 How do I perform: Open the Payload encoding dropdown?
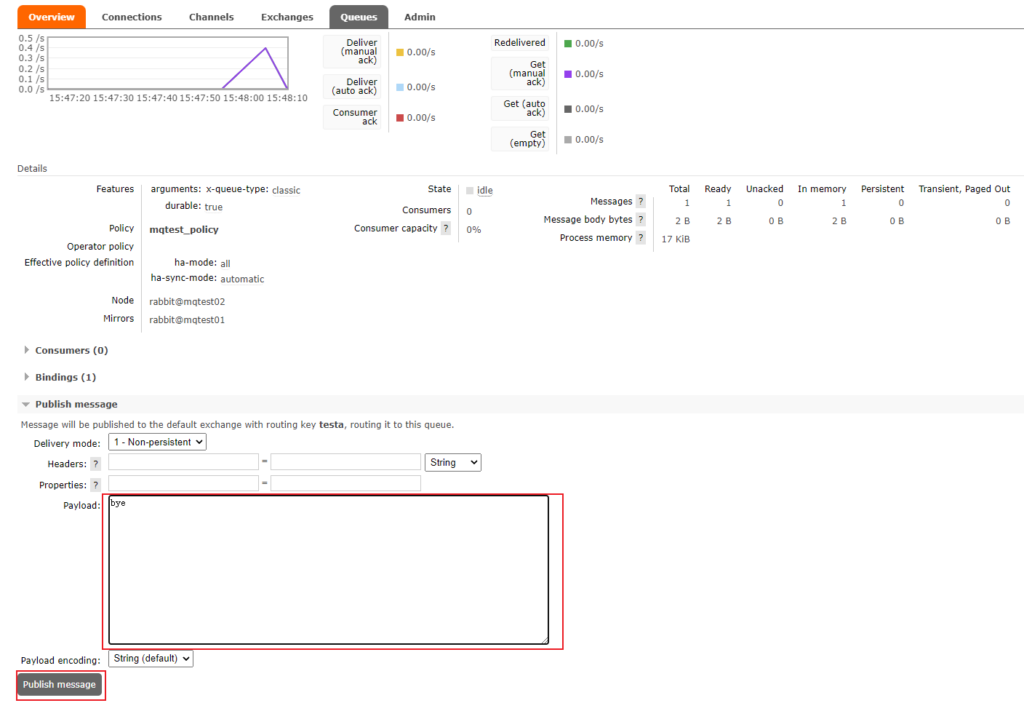coord(150,659)
